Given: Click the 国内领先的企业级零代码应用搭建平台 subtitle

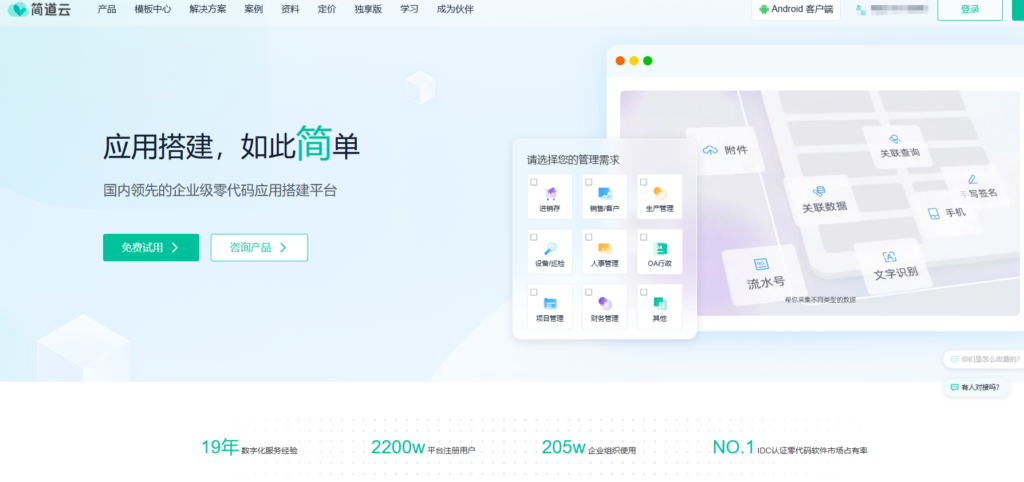Looking at the screenshot, I should pos(220,191).
